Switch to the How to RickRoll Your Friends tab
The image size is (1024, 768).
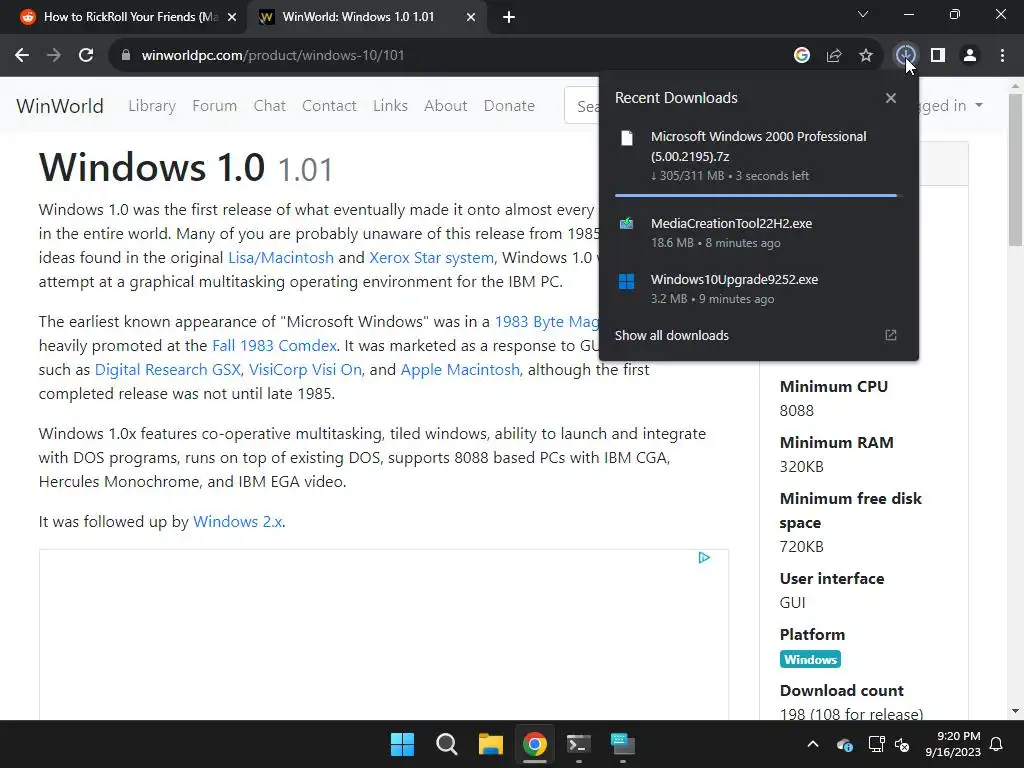click(131, 17)
